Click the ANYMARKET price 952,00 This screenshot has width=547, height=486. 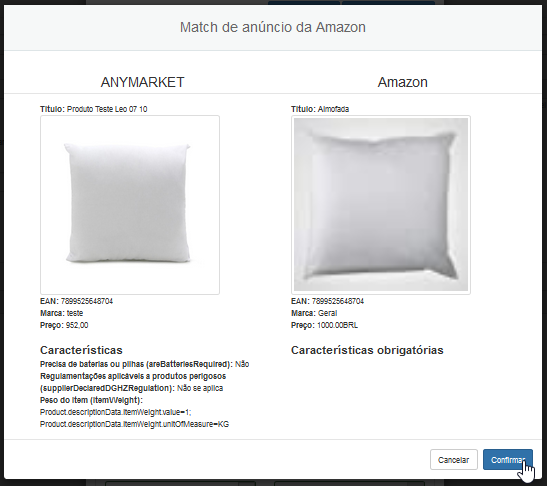click(77, 325)
